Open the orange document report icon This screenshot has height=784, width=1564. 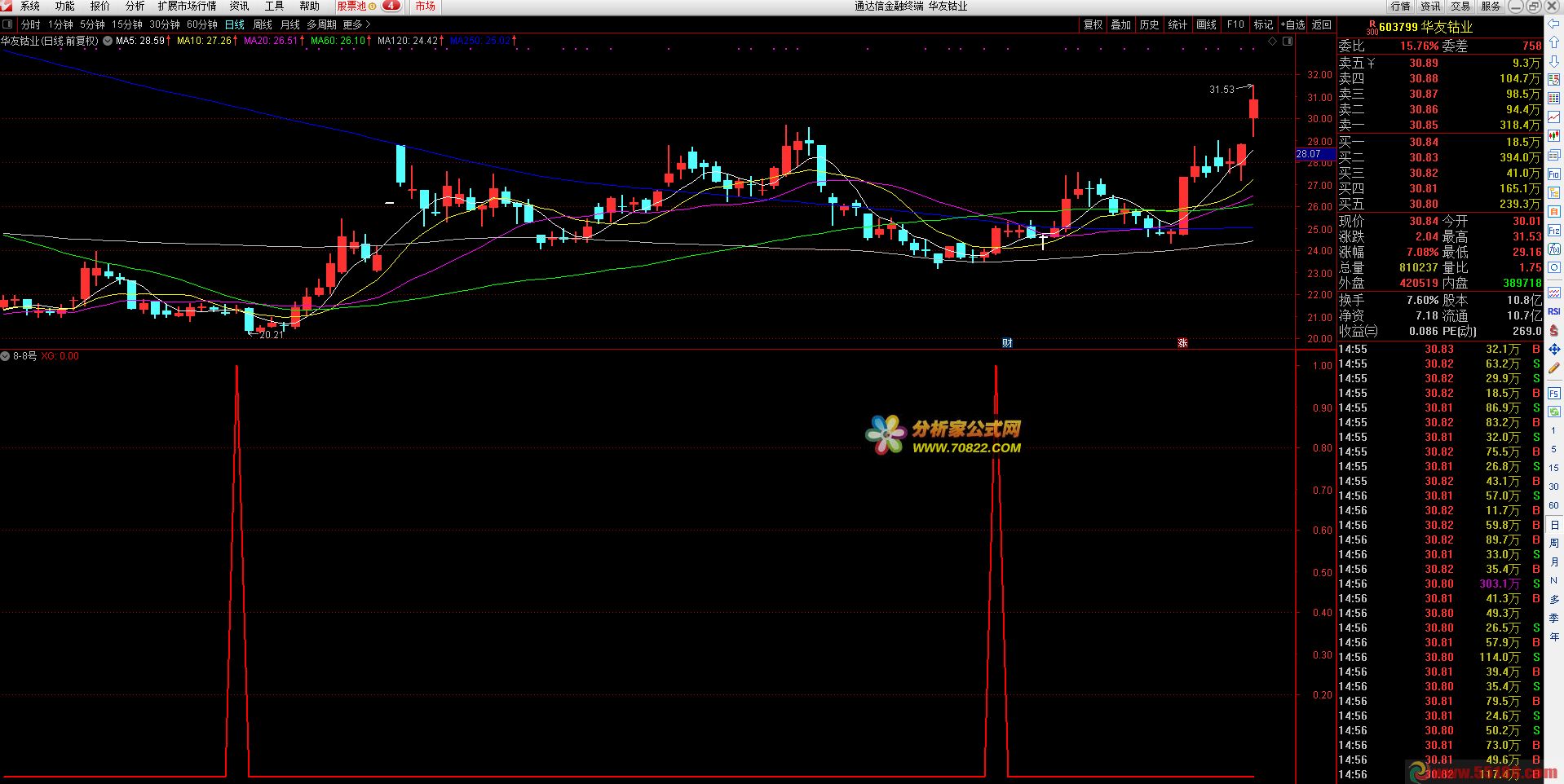coord(1554,211)
